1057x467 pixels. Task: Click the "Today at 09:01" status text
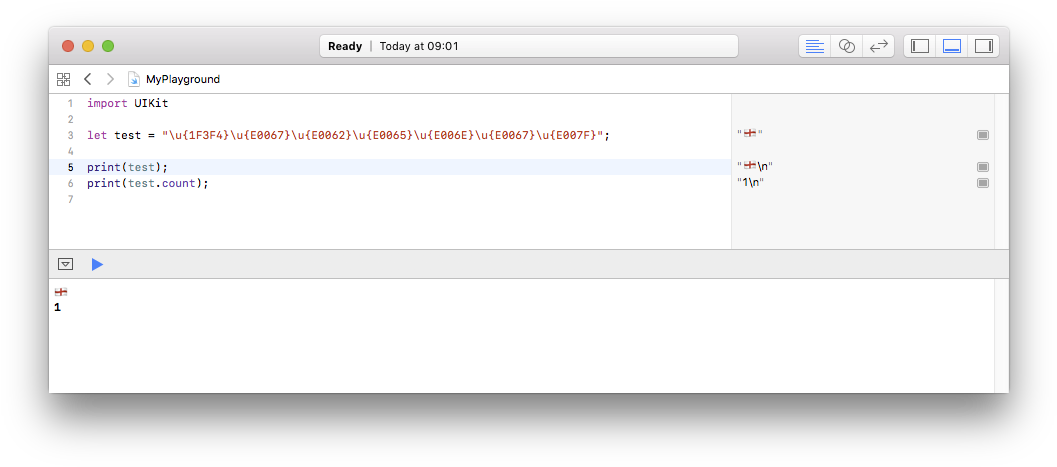click(x=419, y=46)
